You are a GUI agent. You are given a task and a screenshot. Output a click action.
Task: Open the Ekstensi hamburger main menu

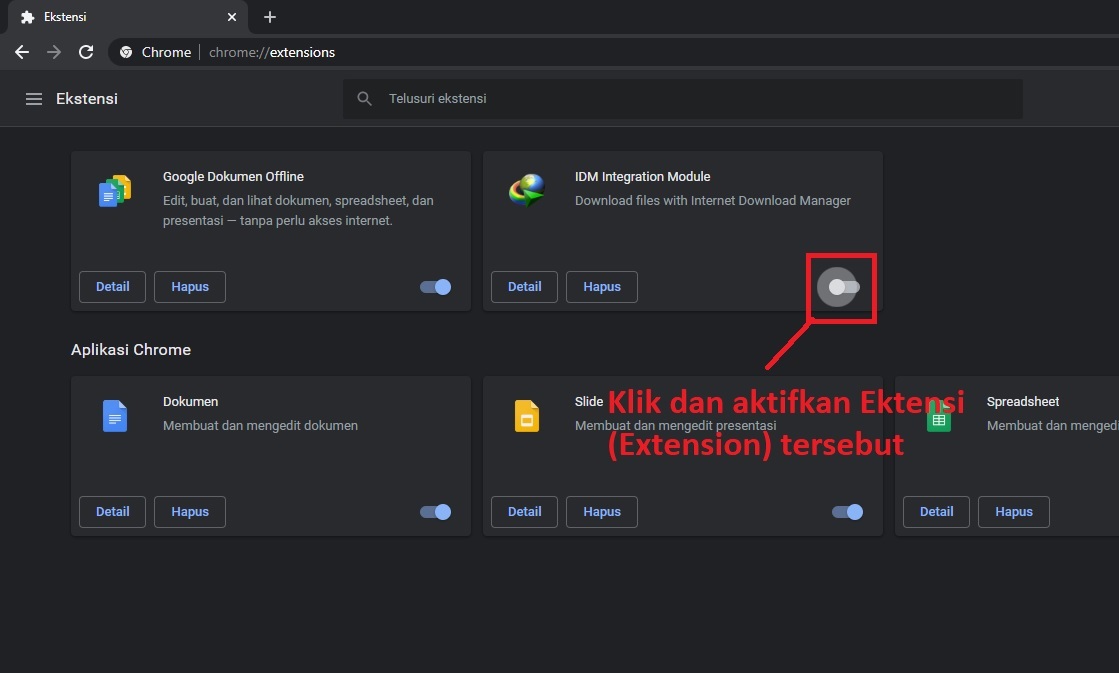[x=34, y=99]
